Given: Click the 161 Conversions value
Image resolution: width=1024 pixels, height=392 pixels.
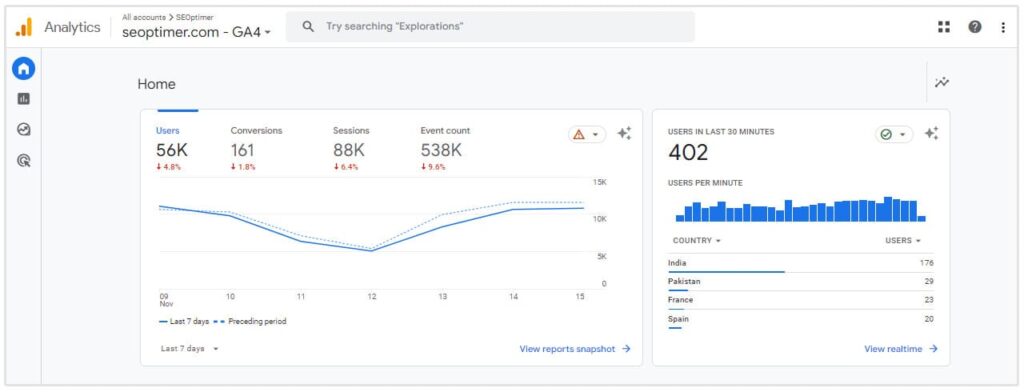Looking at the screenshot, I should point(242,150).
